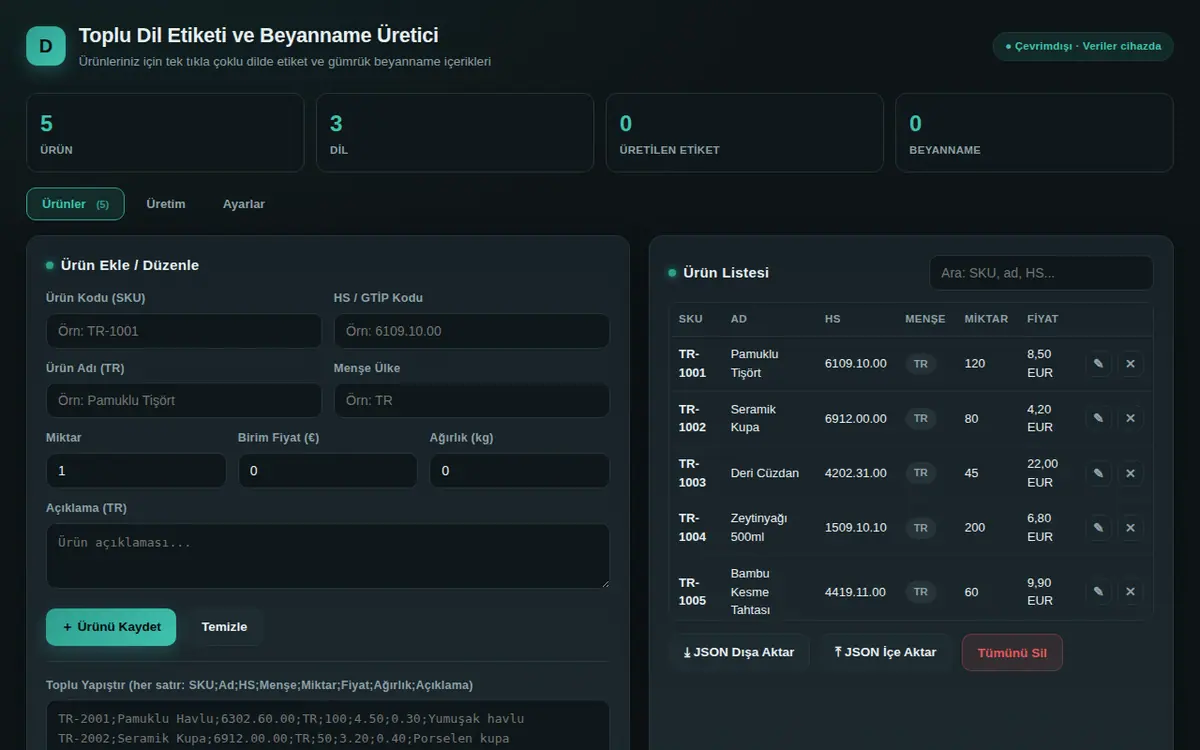Select the Birim Fiyat (€) field
Screen dimensions: 1200x750
[x=328, y=471]
